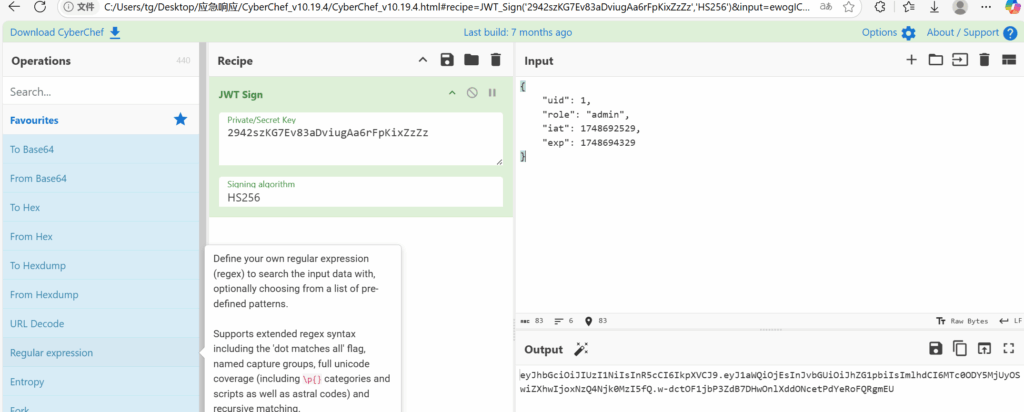
Task: Save the recipe with the floppy disk icon
Action: click(447, 60)
